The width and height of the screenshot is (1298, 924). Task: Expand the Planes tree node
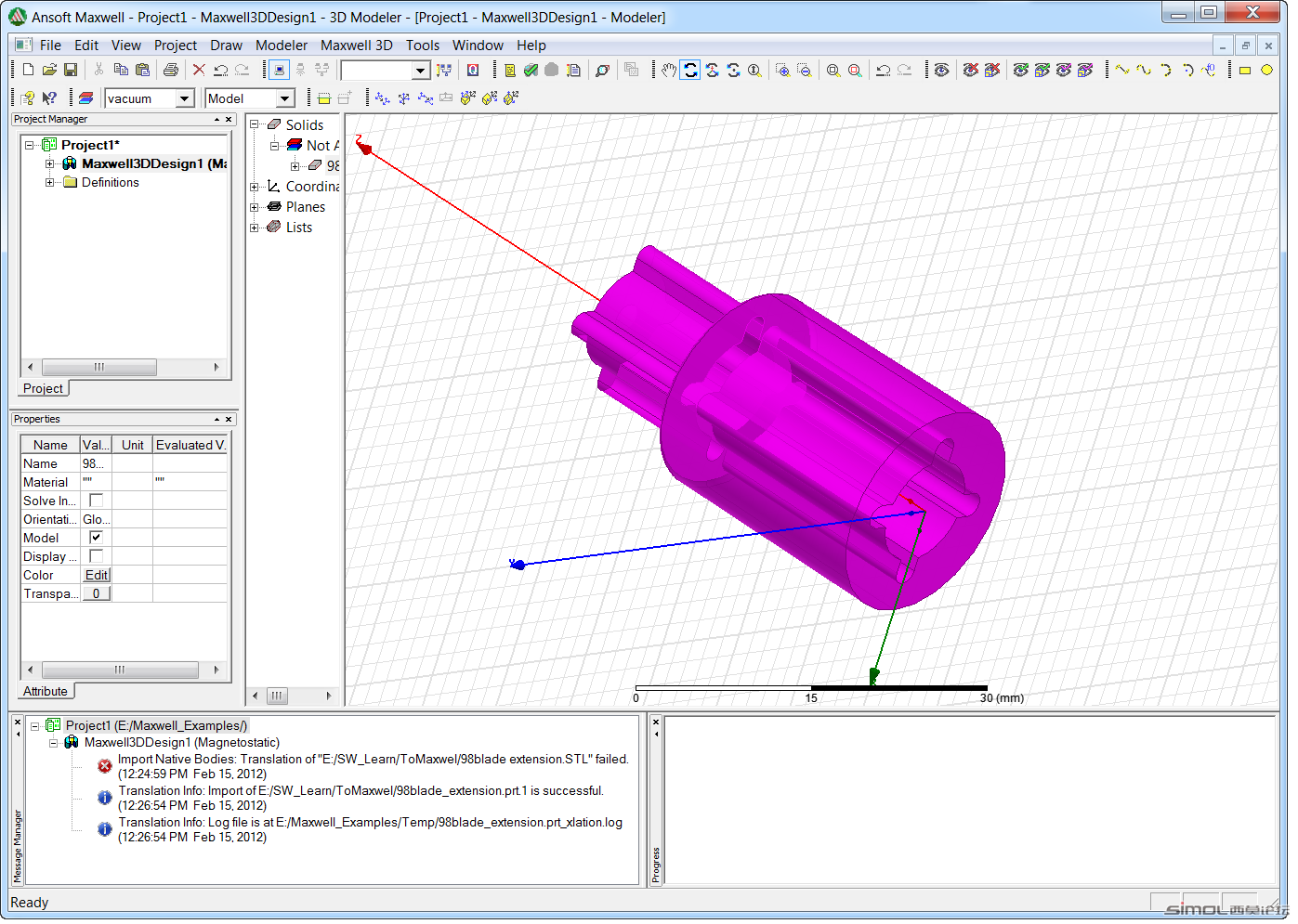click(255, 207)
